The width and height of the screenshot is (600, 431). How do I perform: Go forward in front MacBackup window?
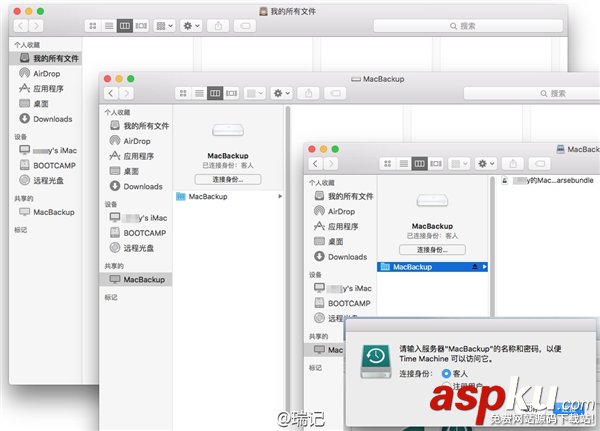pos(331,164)
